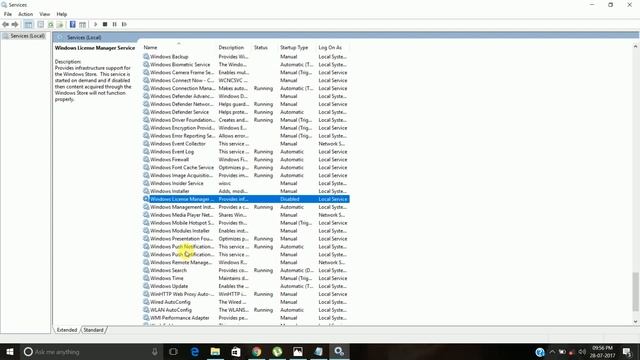The image size is (640, 360).
Task: Click the blue Help toolbar icon
Action: tap(72, 24)
